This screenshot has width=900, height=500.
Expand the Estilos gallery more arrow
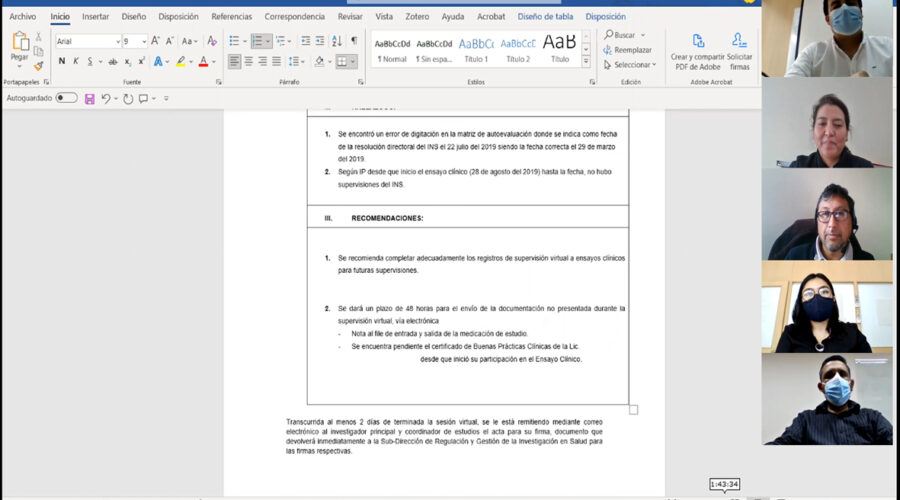pos(586,61)
